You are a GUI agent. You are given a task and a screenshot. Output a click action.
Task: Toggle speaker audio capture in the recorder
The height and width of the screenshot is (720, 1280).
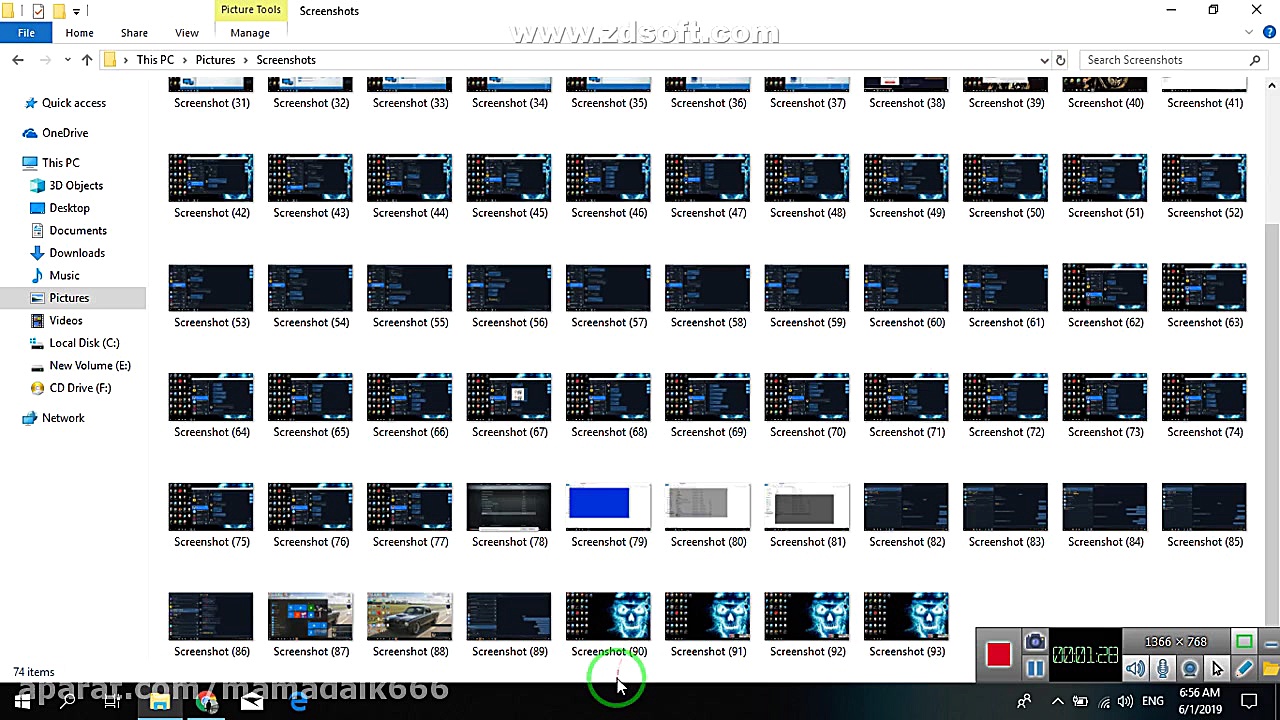click(1135, 669)
